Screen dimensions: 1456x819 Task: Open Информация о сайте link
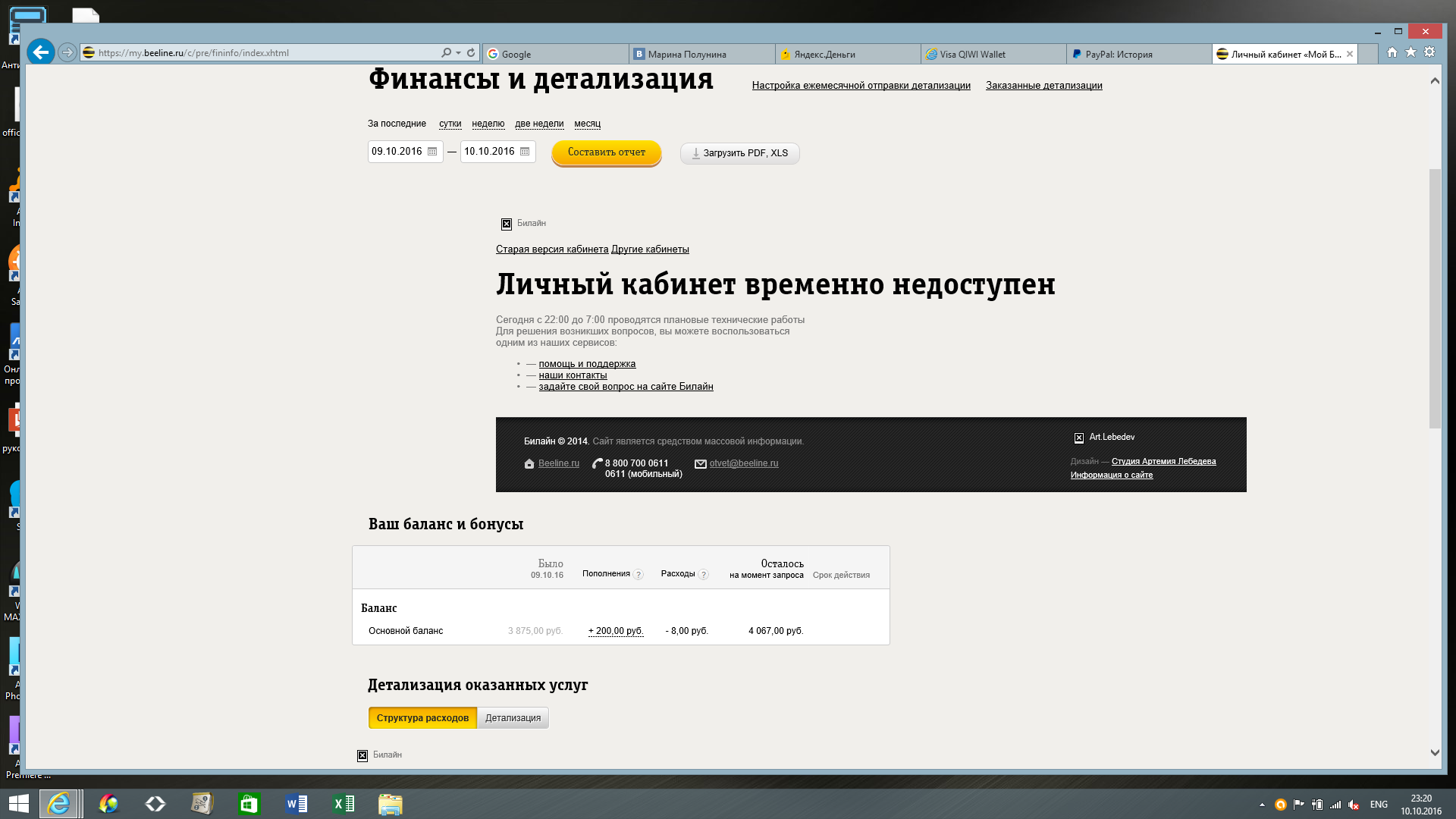pos(1111,475)
